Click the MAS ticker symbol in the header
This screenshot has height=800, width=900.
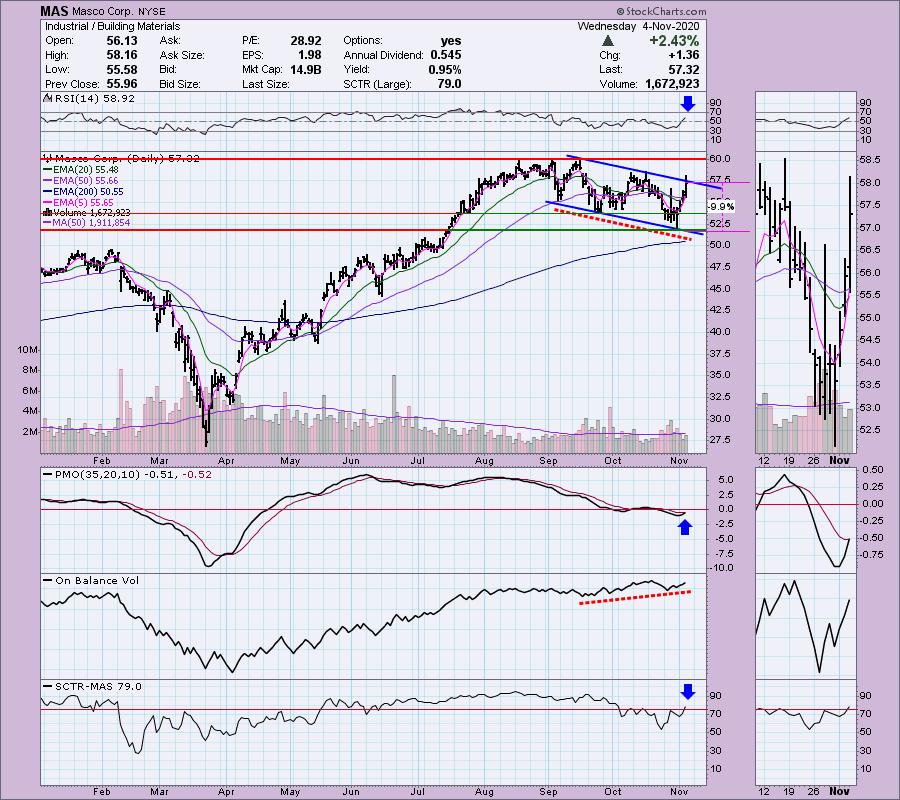(x=55, y=11)
